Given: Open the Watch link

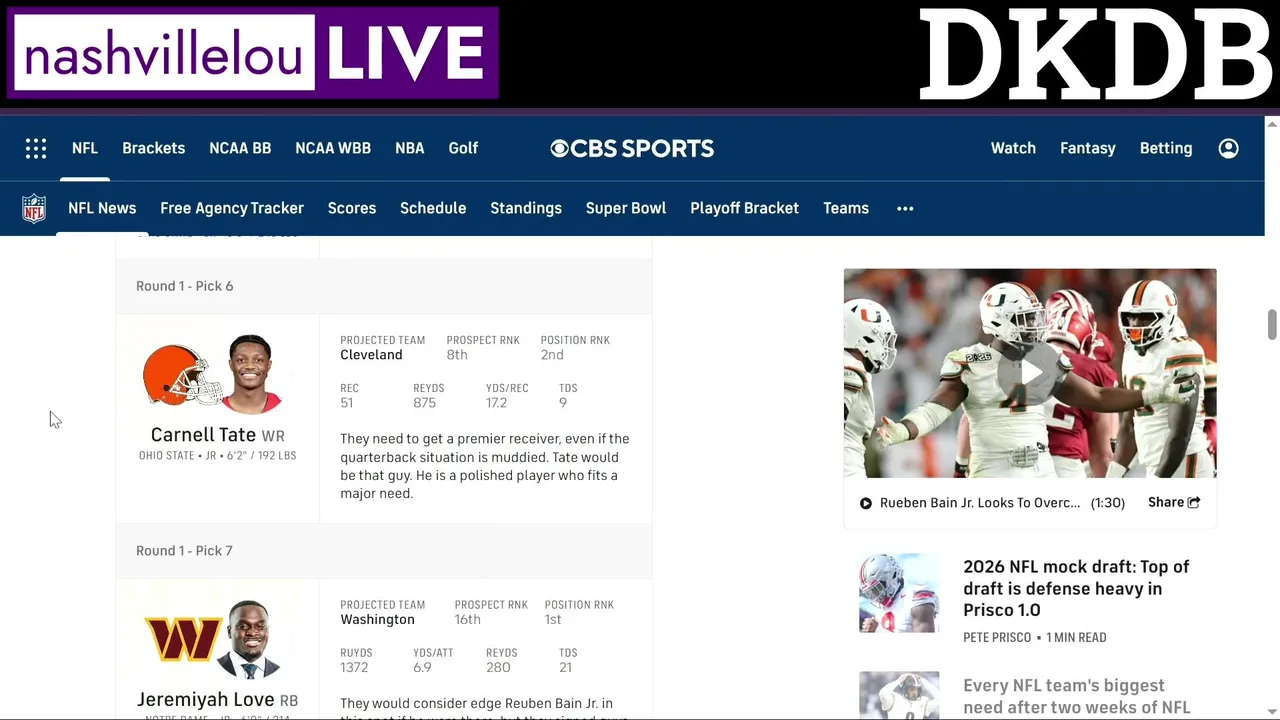Looking at the screenshot, I should click(x=1013, y=148).
